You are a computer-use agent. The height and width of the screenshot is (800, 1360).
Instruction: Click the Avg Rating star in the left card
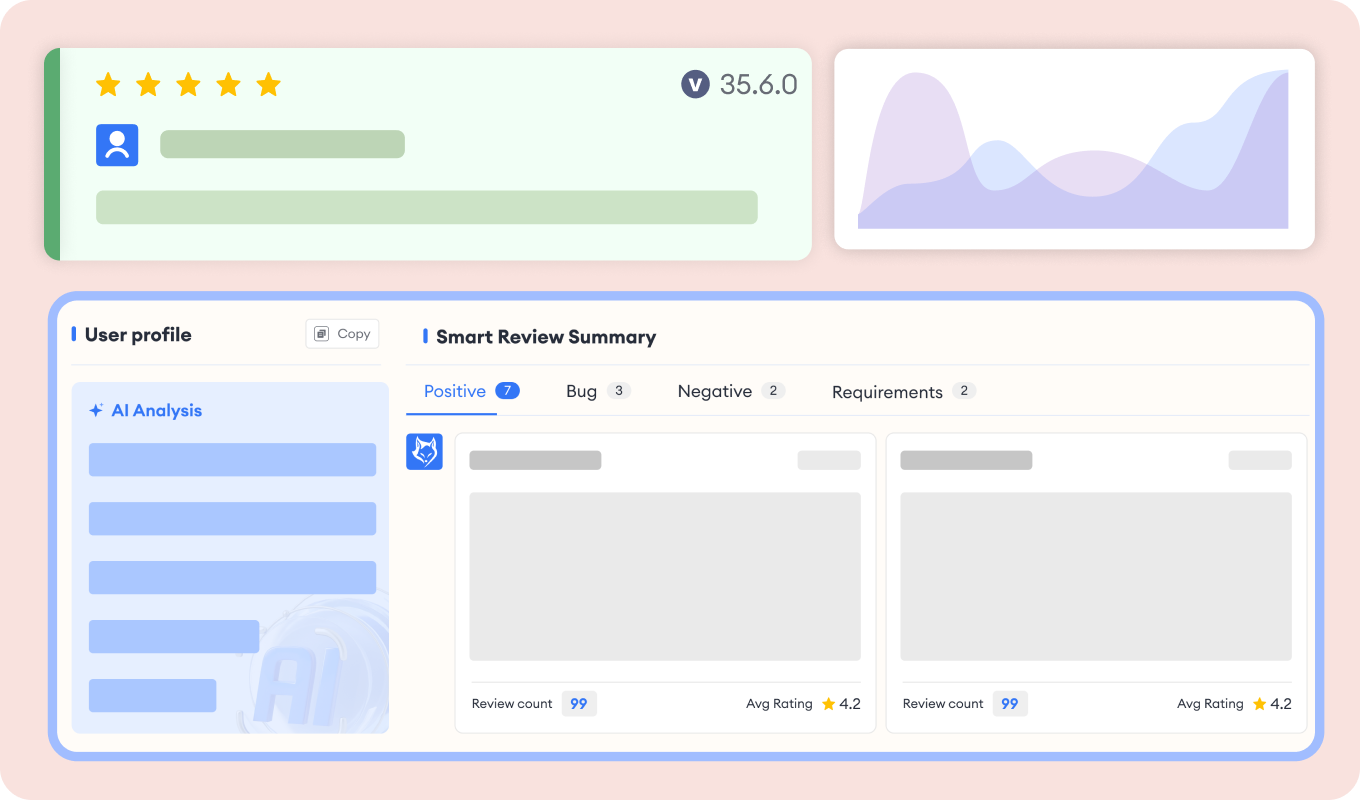(x=828, y=704)
